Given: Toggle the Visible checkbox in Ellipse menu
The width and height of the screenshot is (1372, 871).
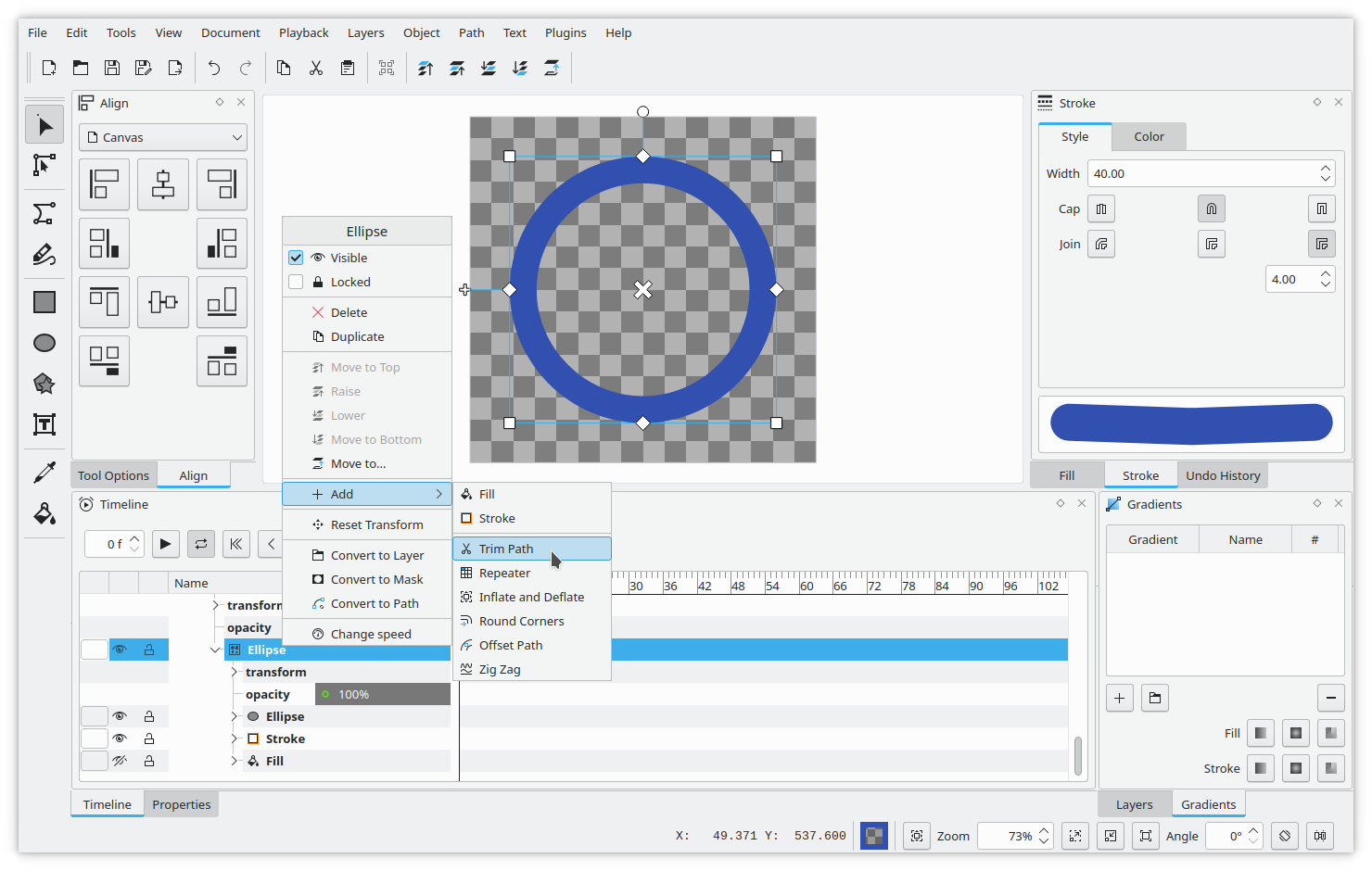Looking at the screenshot, I should (296, 258).
